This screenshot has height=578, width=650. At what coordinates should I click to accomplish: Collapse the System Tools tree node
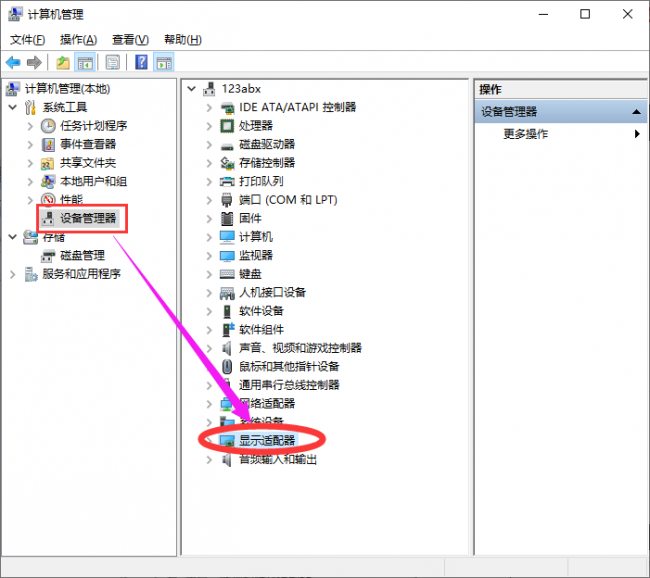point(12,107)
